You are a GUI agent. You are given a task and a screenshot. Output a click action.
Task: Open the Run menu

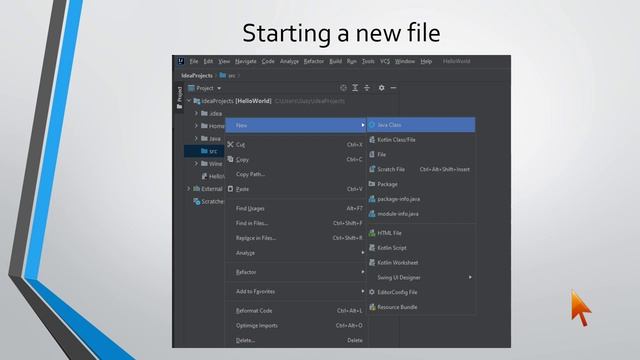pos(351,61)
